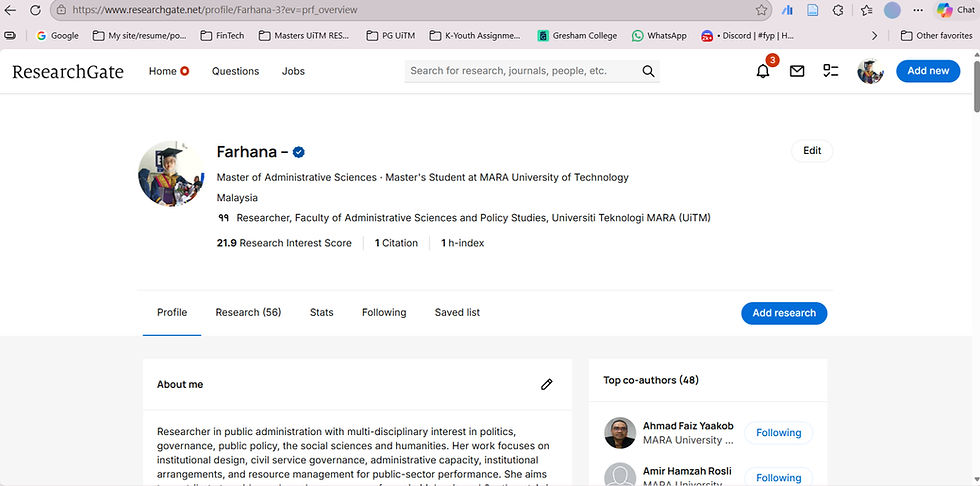
Task: Open the Copilot Chat button
Action: (x=956, y=10)
